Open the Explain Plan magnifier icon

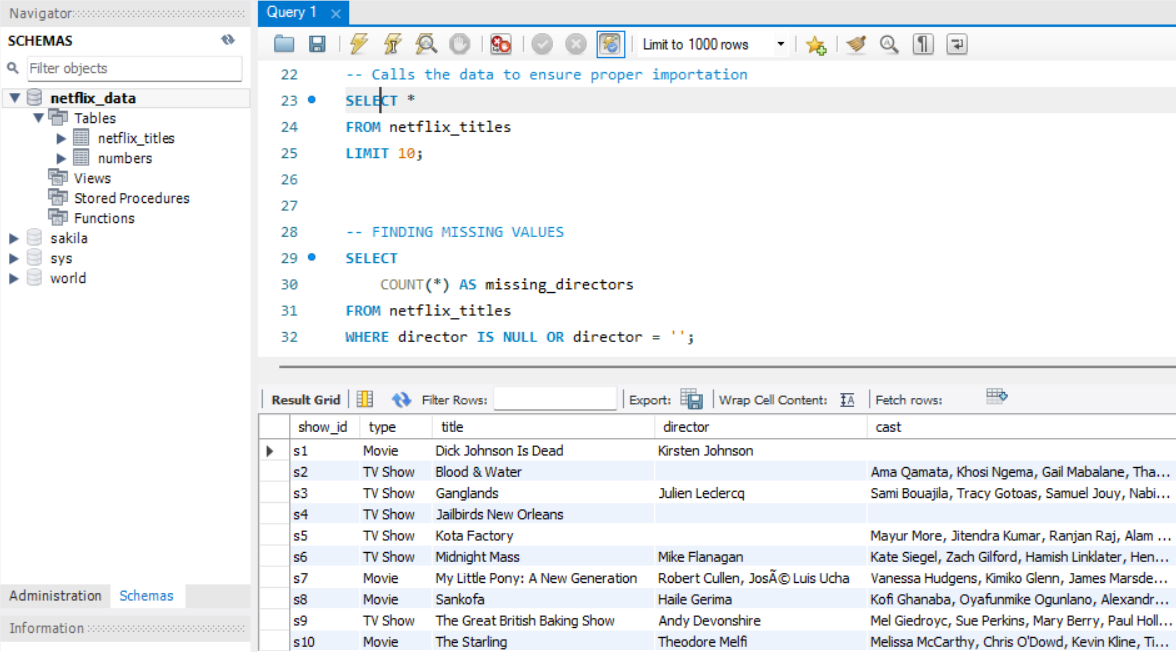click(425, 43)
